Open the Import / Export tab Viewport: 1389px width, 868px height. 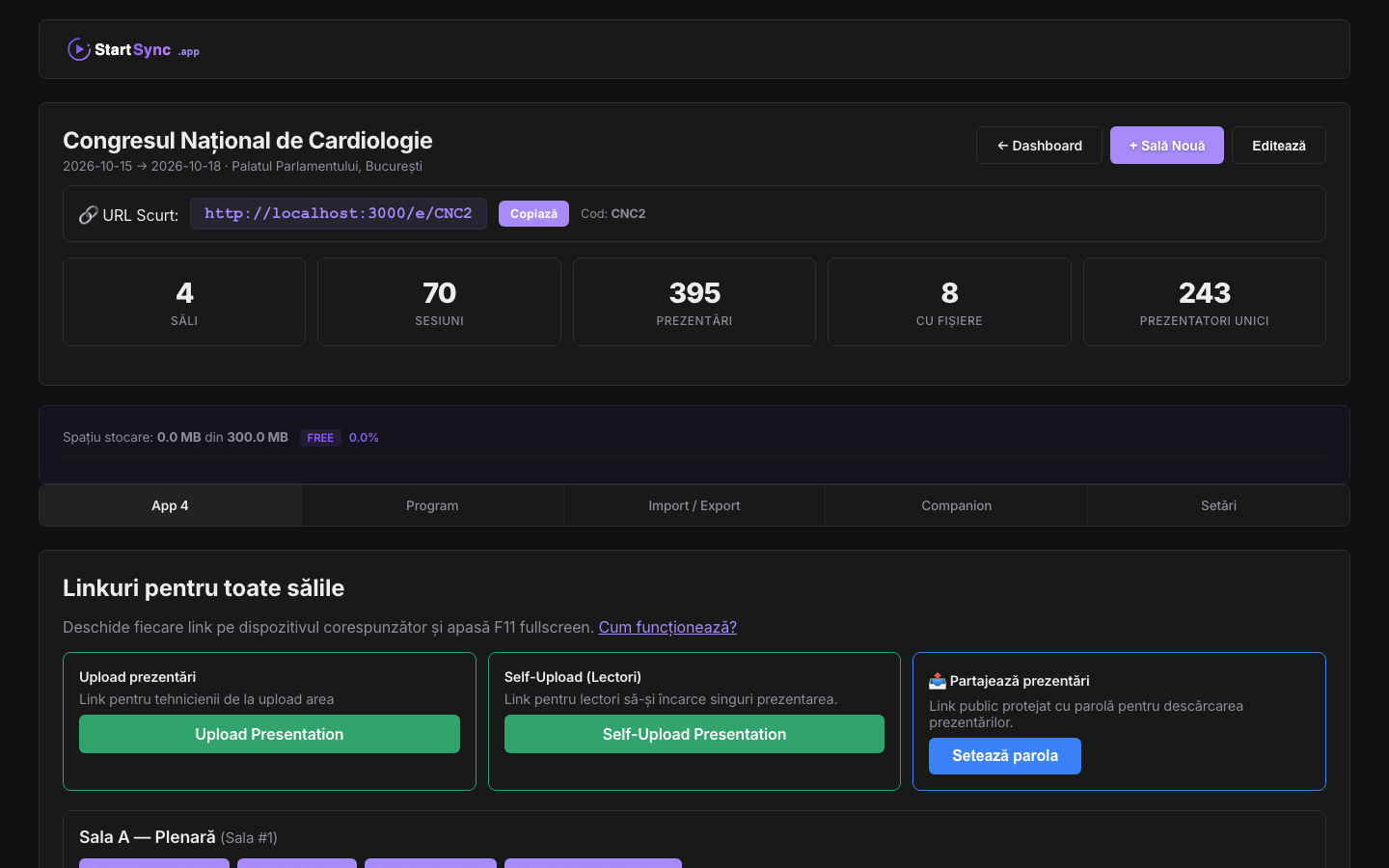[694, 505]
